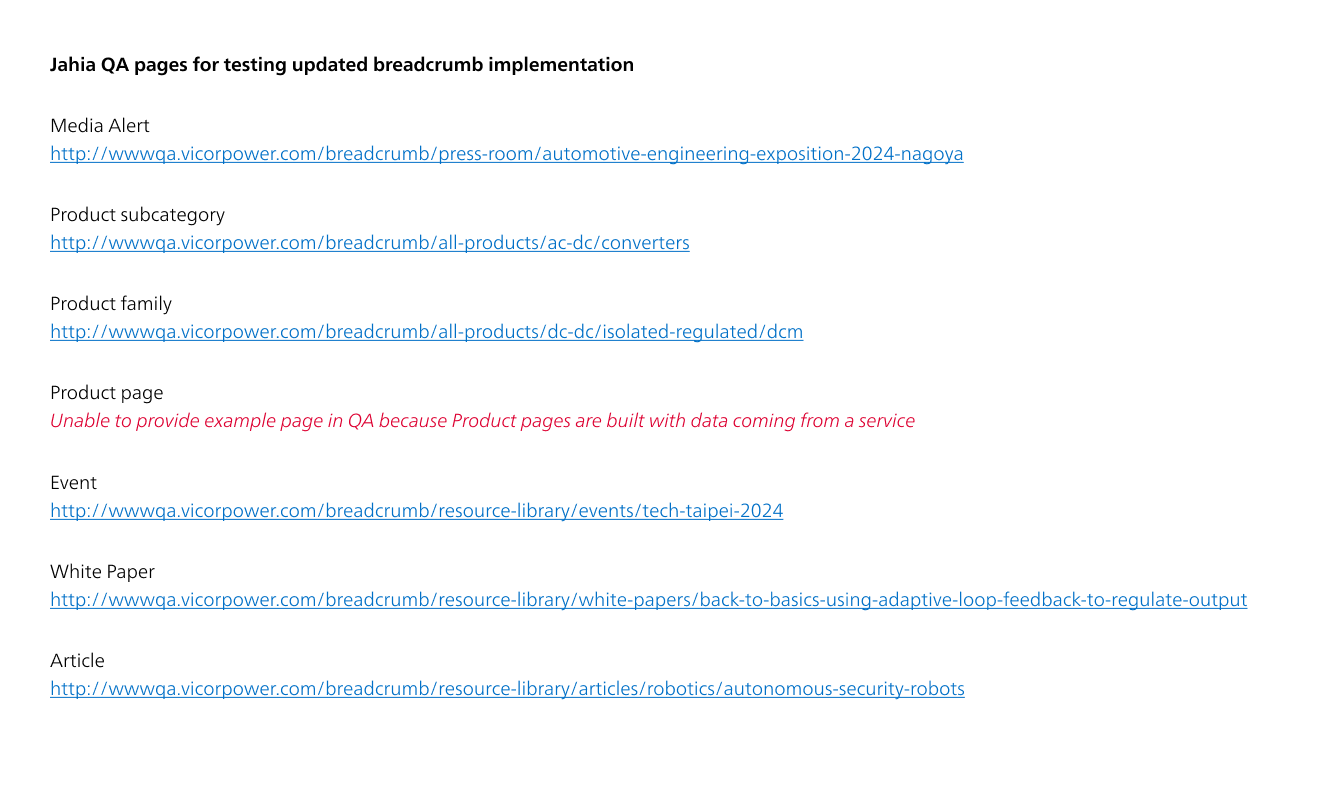Open the Product subcategory ac-dc converters link
Image resolution: width=1323 pixels, height=802 pixels.
(370, 243)
